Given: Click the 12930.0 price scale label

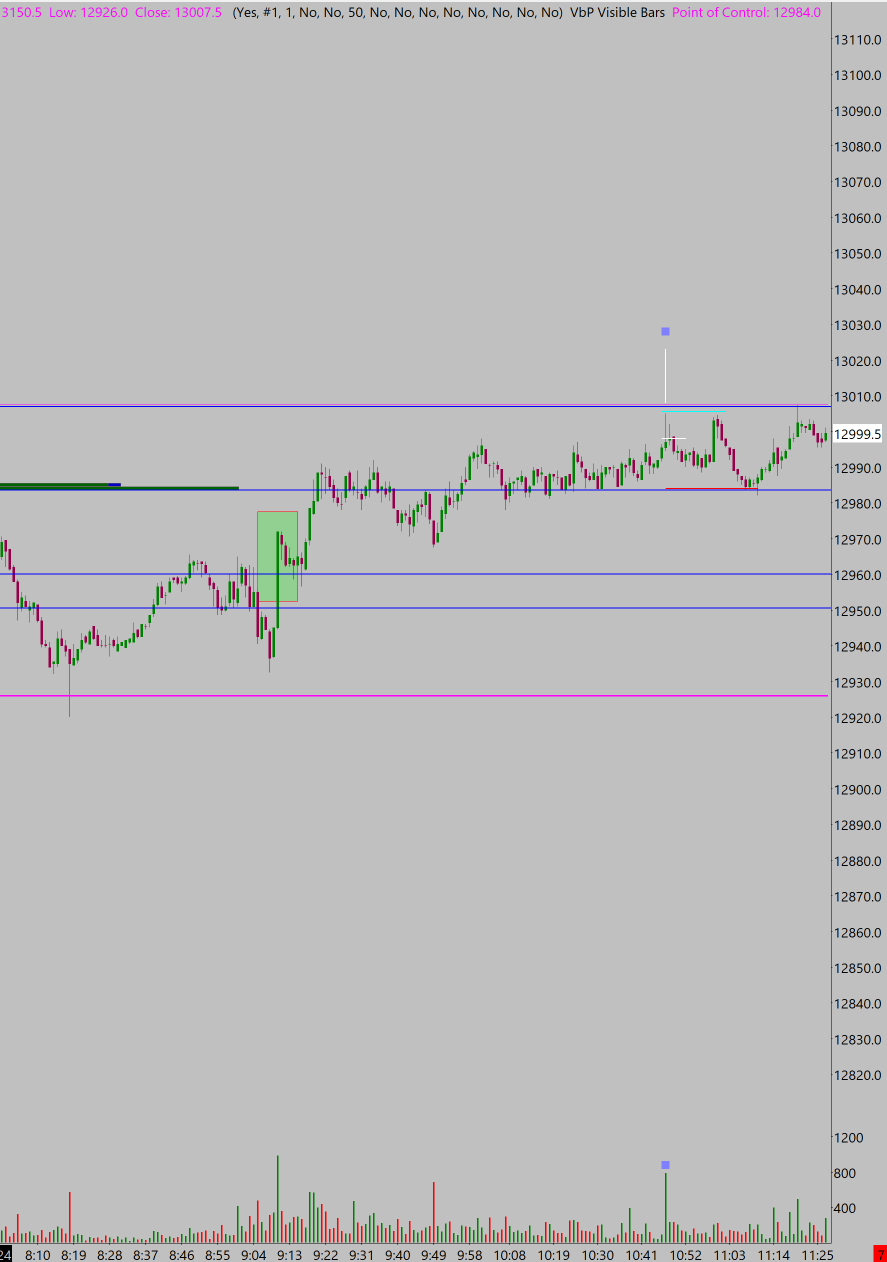Looking at the screenshot, I should pos(858,682).
